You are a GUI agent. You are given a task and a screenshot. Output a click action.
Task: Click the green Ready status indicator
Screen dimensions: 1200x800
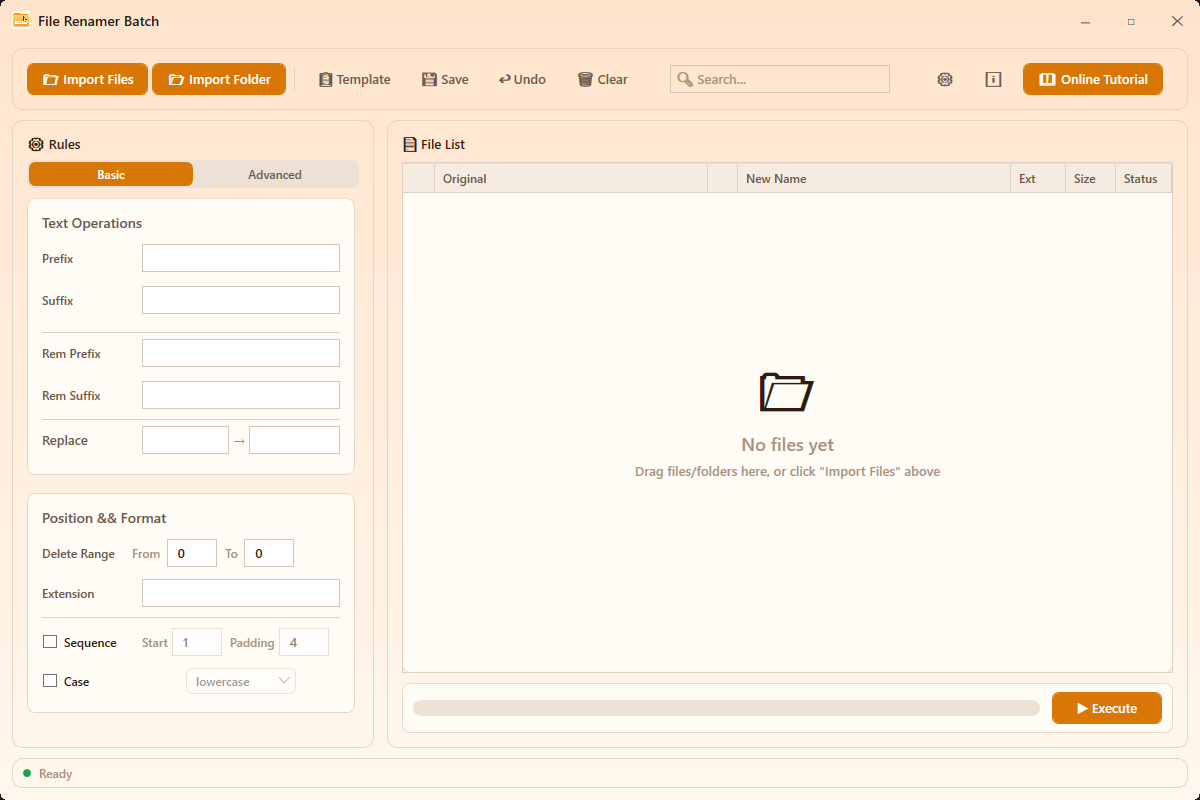pos(27,773)
